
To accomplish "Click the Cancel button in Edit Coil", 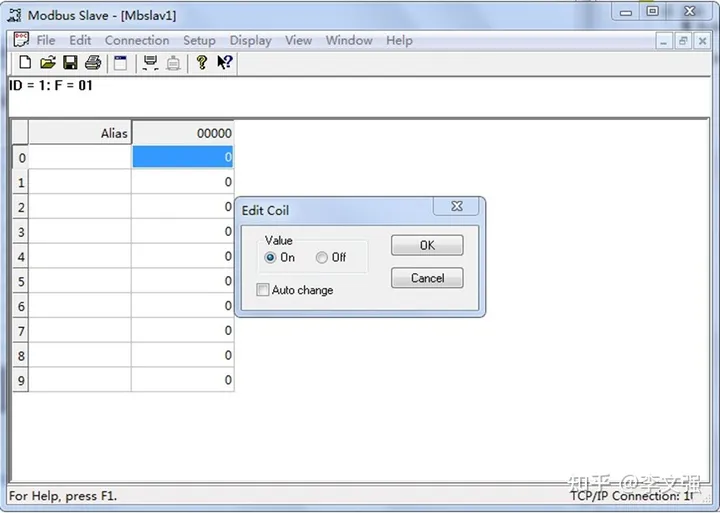I will pyautogui.click(x=427, y=278).
